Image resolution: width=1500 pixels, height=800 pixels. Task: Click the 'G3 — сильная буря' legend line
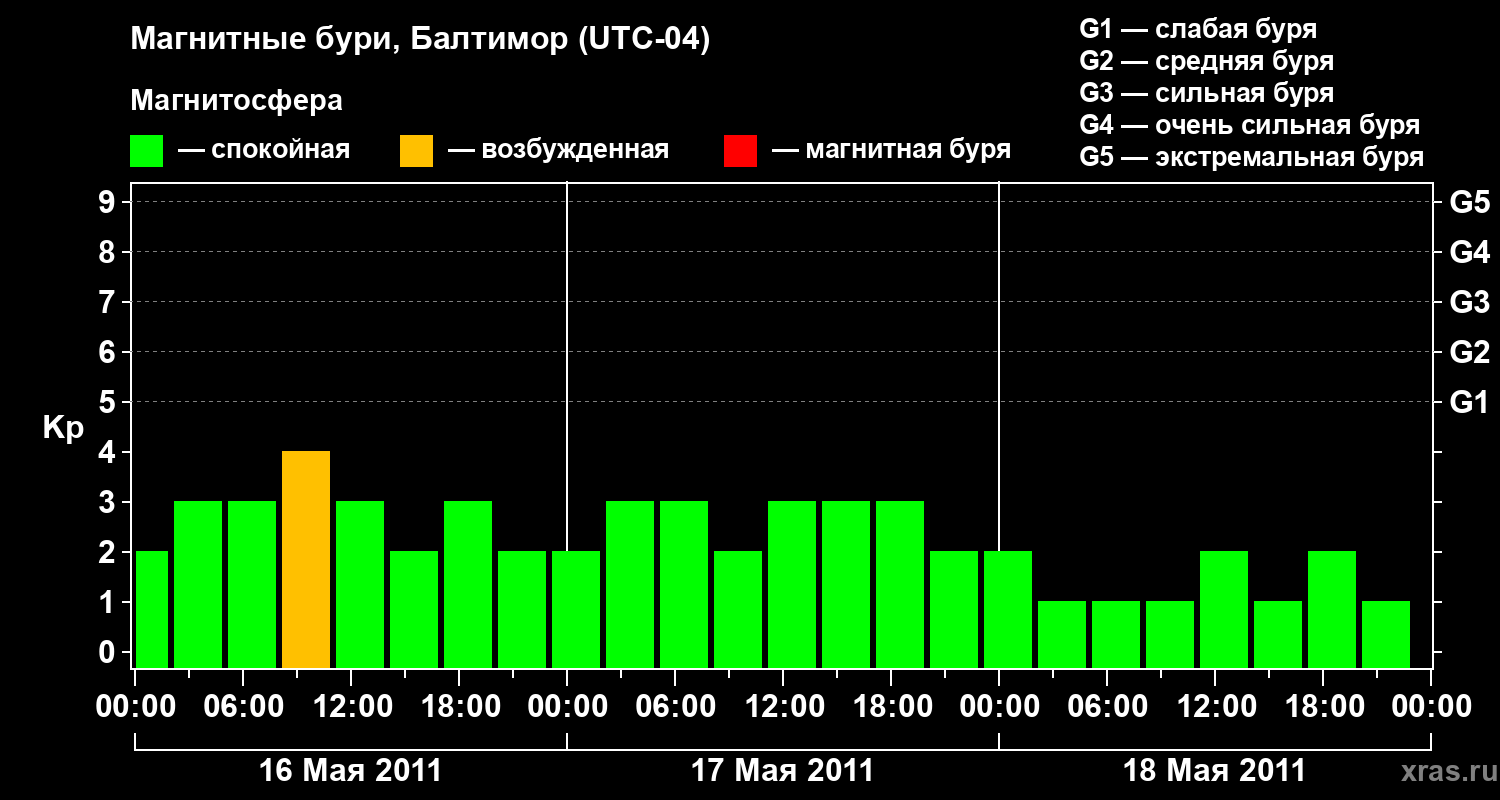tap(1207, 93)
